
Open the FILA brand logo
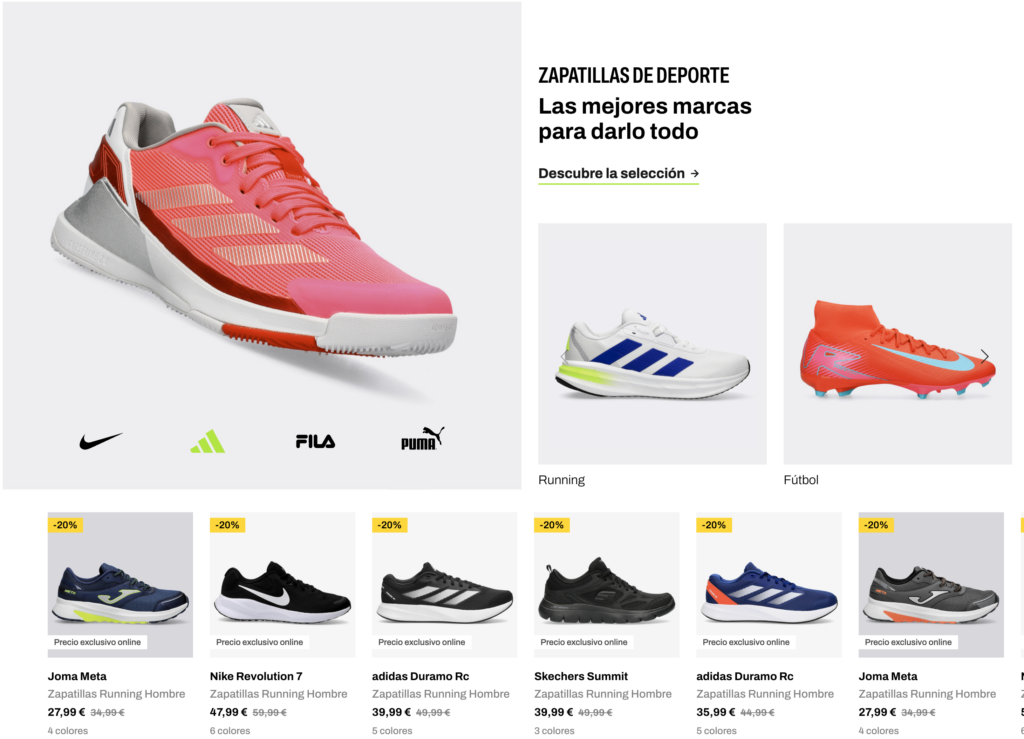[x=315, y=442]
